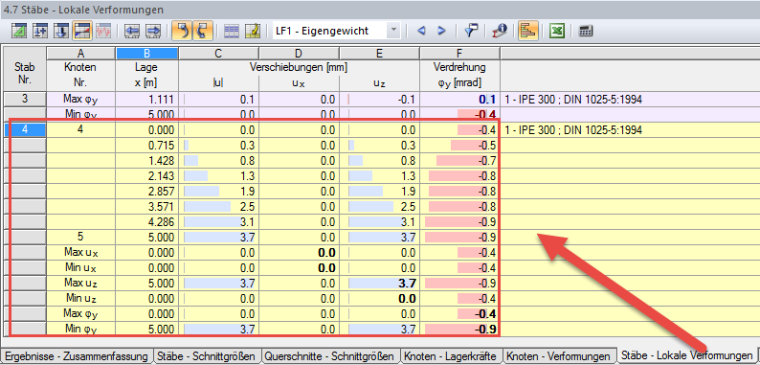Switch to the Querschnitte - Schnittgrößen tab
This screenshot has height=365, width=760.
pyautogui.click(x=331, y=356)
